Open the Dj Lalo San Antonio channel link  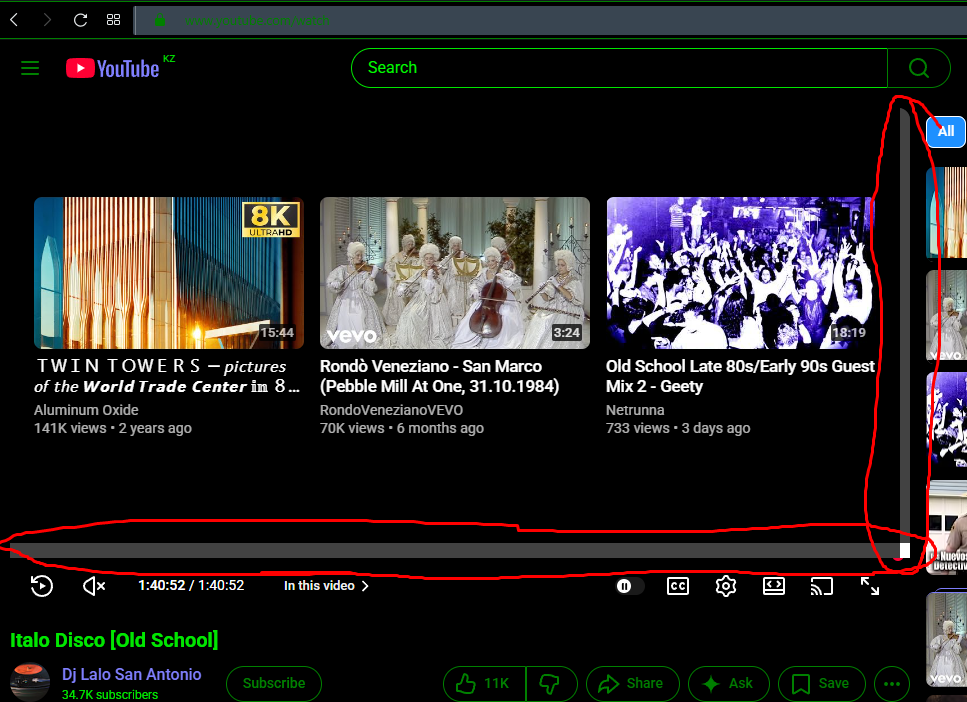131,674
